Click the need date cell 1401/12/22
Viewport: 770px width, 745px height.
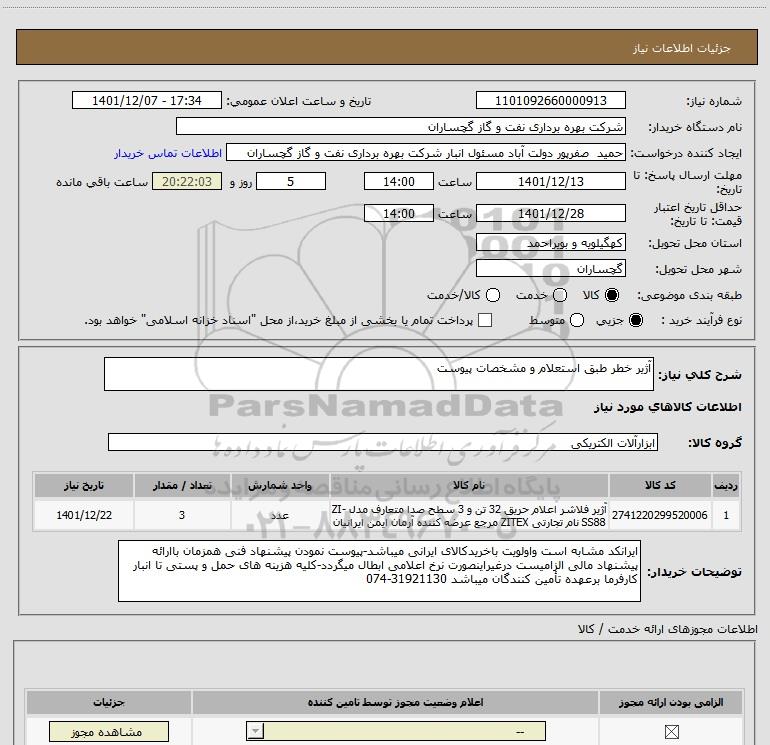[x=83, y=515]
